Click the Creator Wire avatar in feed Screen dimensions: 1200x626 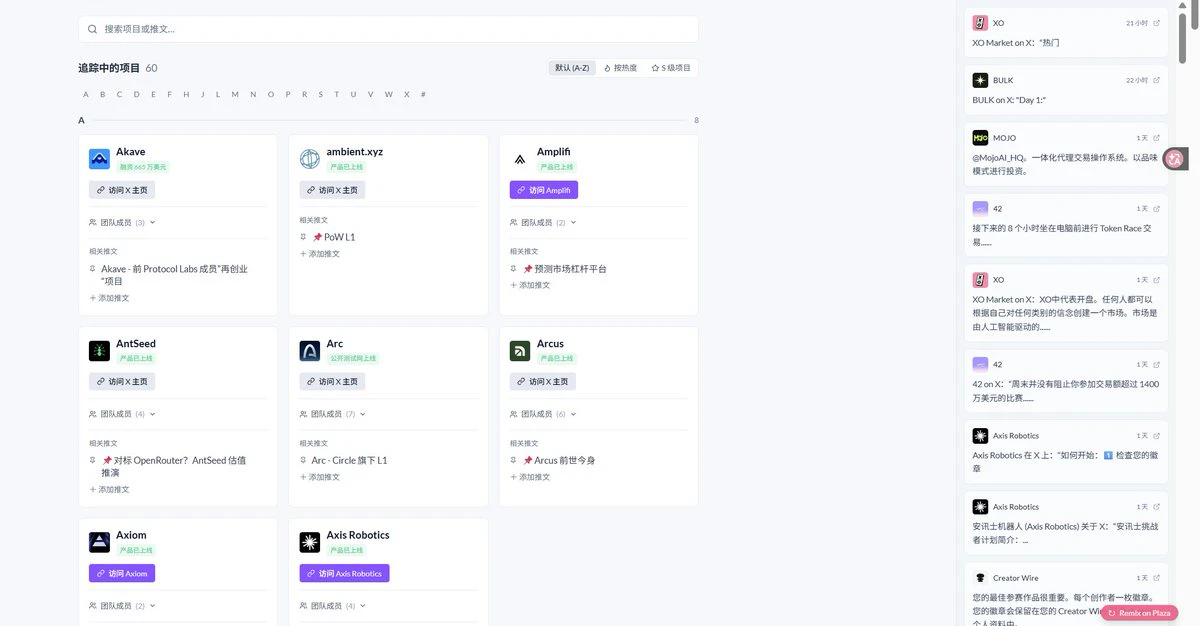980,578
